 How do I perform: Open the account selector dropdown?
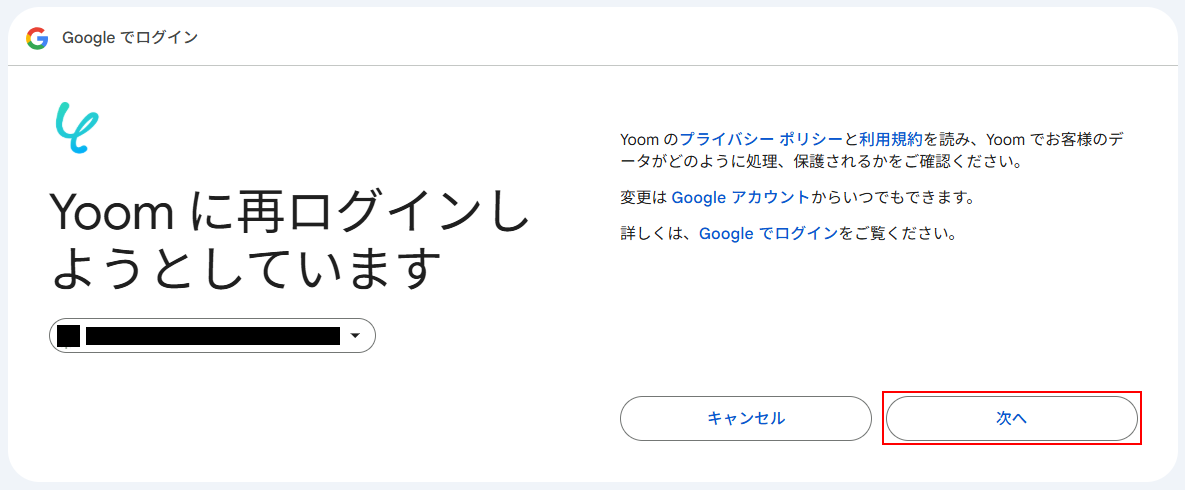(x=212, y=336)
